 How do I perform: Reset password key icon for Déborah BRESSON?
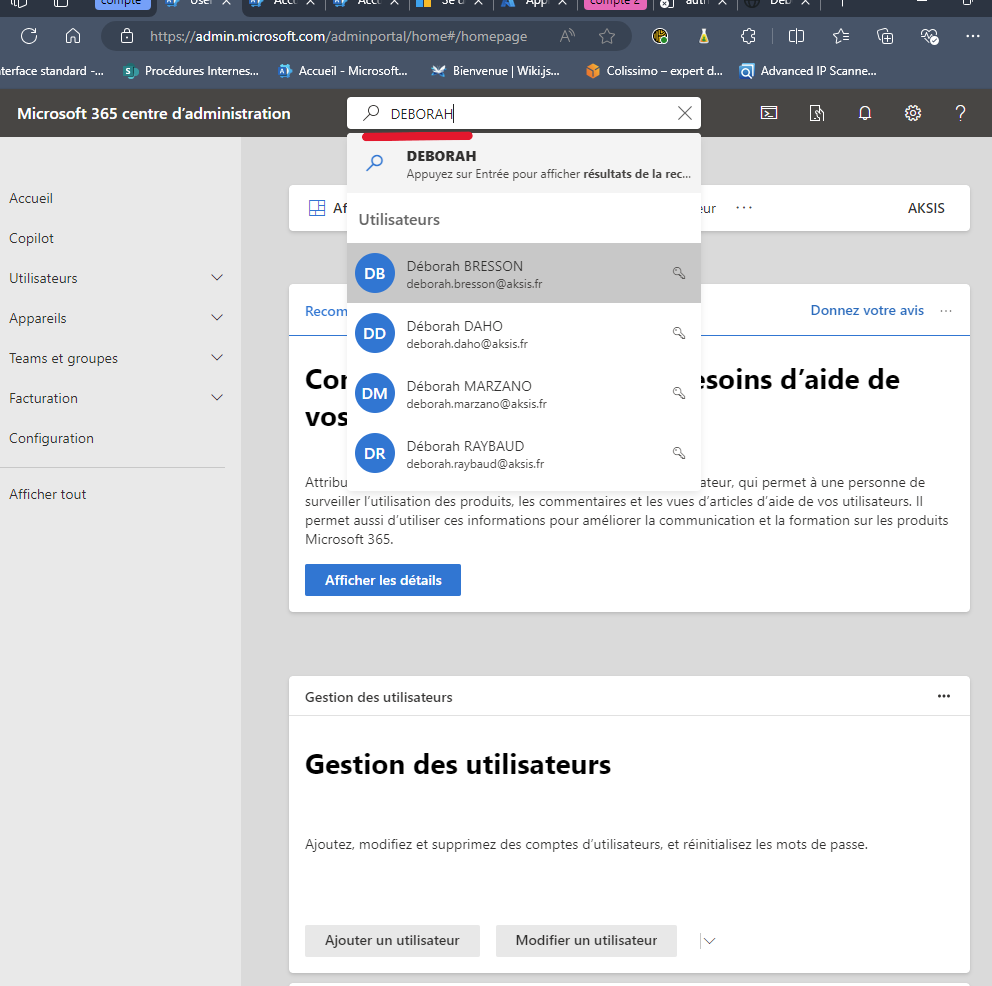pyautogui.click(x=679, y=273)
